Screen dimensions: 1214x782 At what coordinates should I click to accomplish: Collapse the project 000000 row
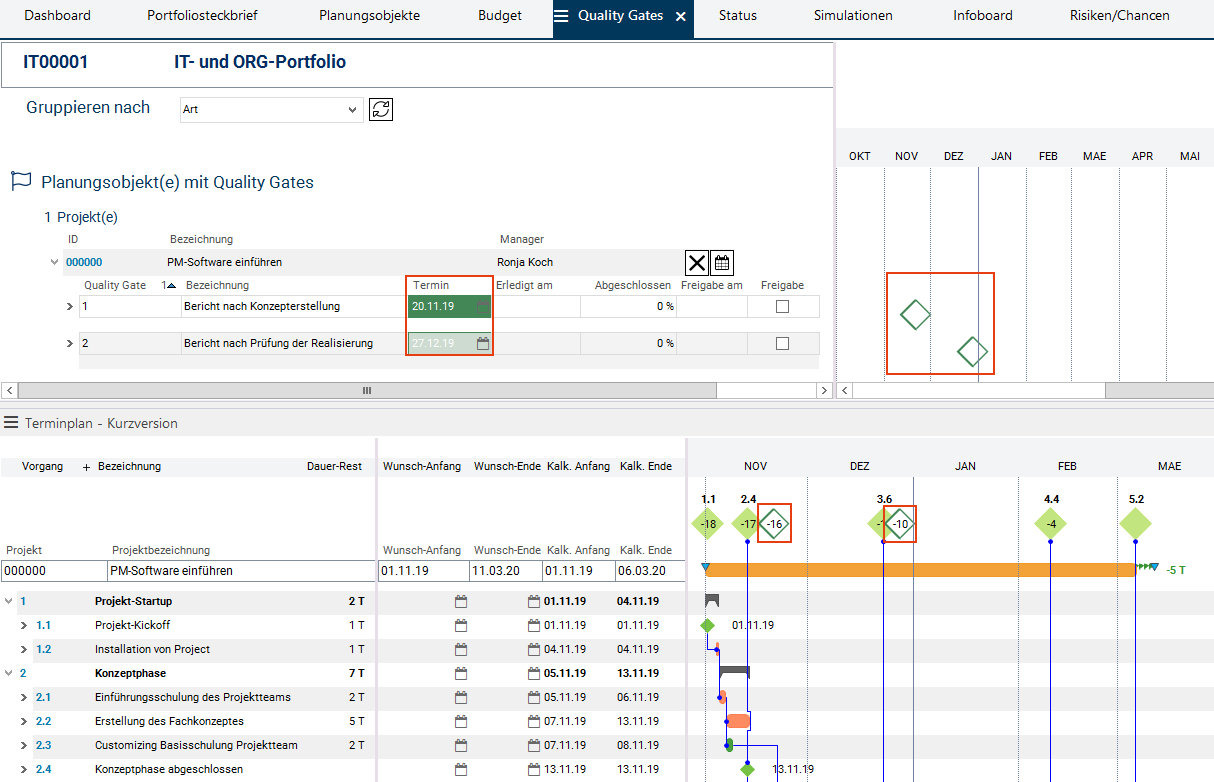pos(54,263)
